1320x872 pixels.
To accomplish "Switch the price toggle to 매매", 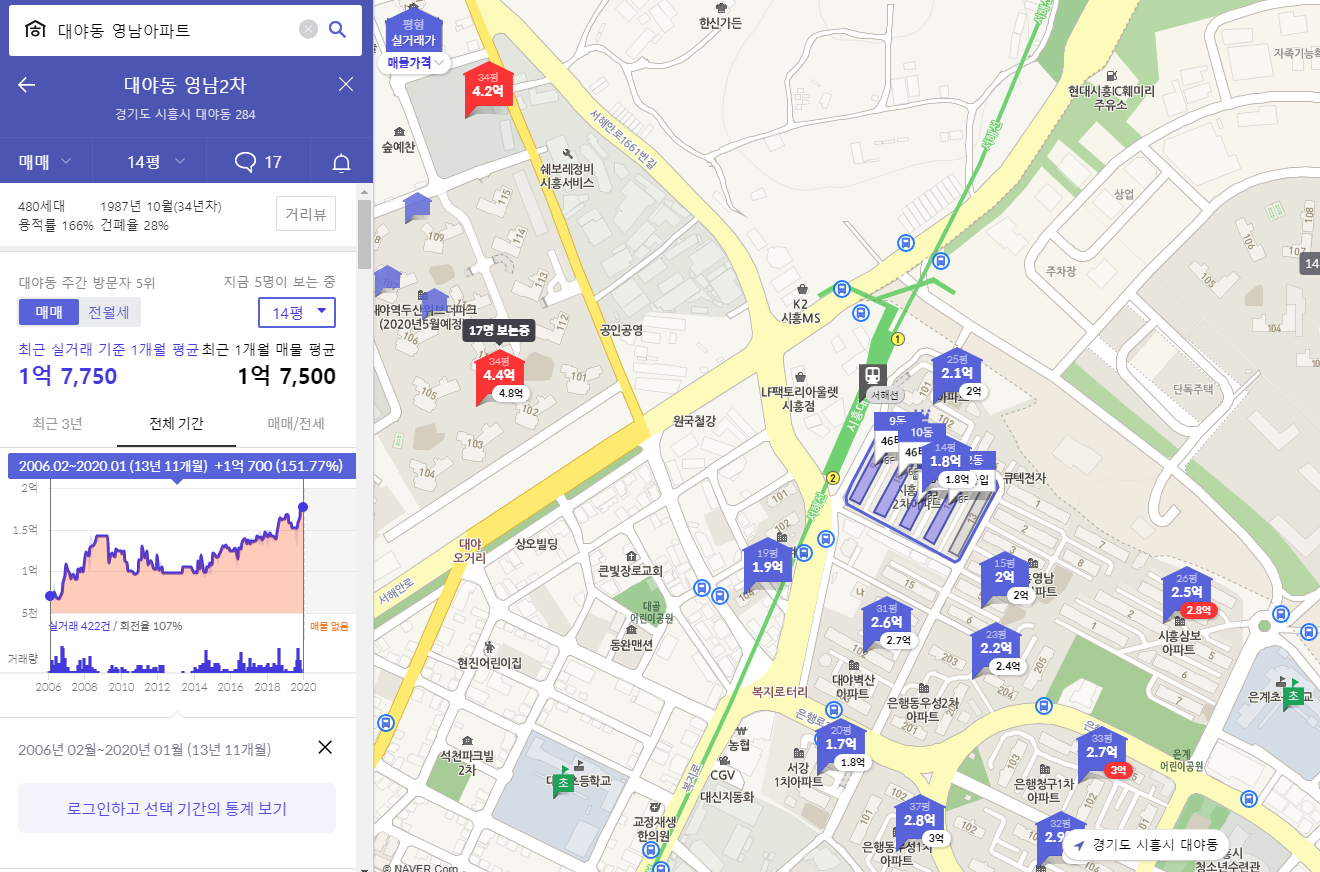I will 49,312.
